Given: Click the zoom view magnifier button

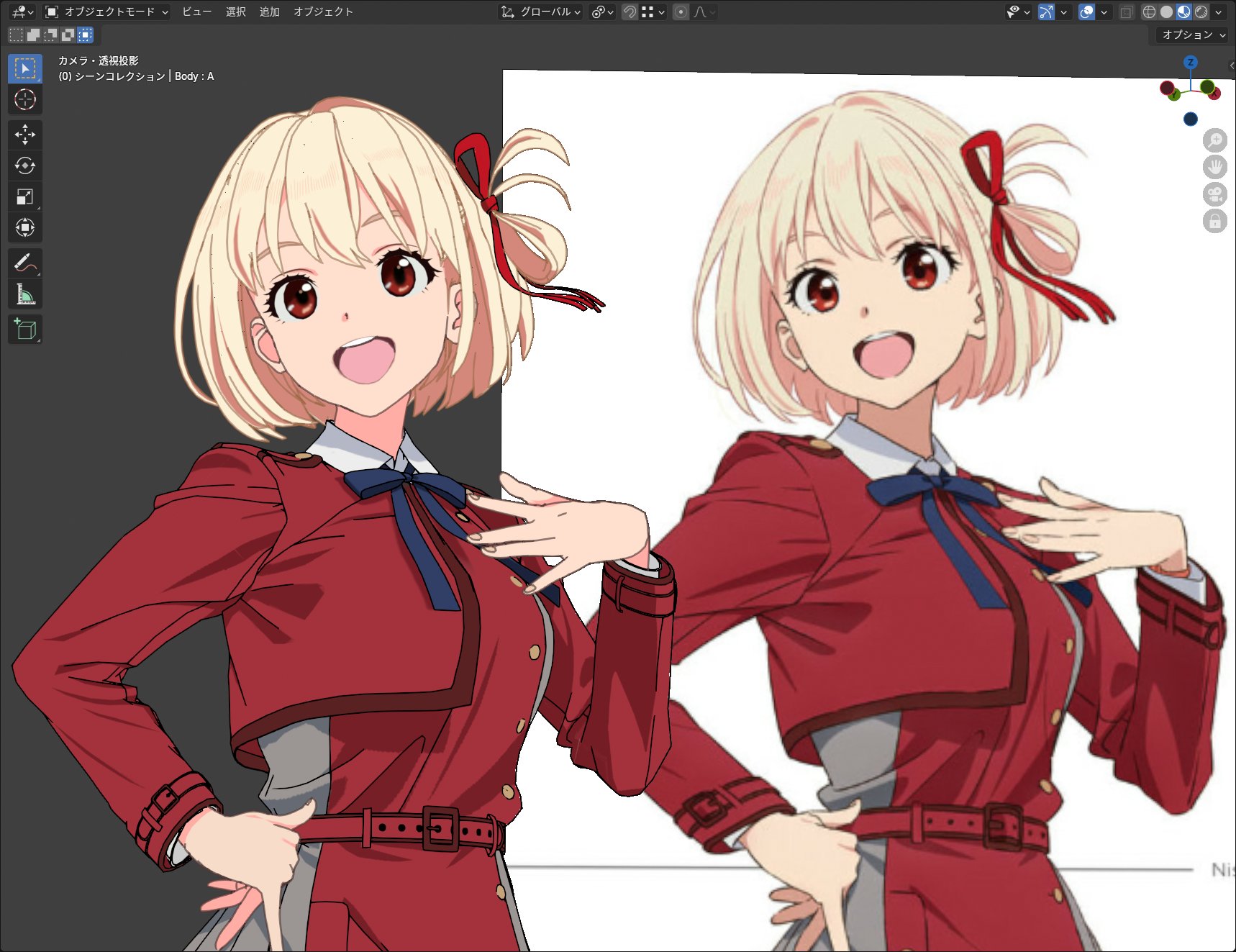Looking at the screenshot, I should tap(1215, 140).
